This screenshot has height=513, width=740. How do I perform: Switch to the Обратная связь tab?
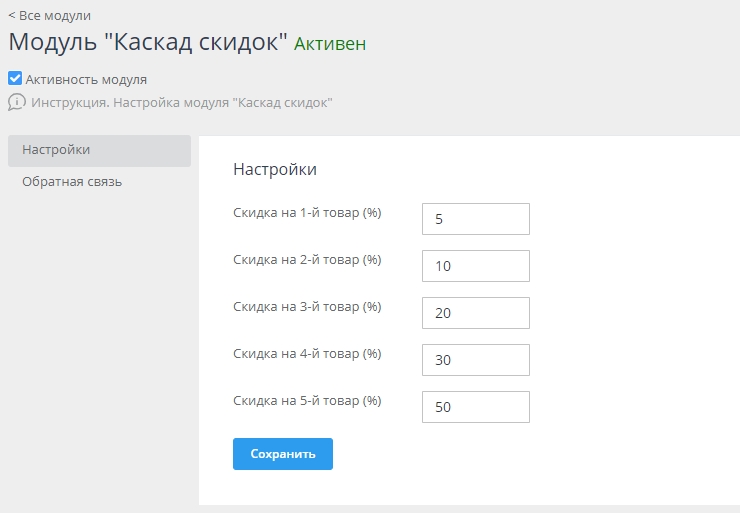pos(72,182)
